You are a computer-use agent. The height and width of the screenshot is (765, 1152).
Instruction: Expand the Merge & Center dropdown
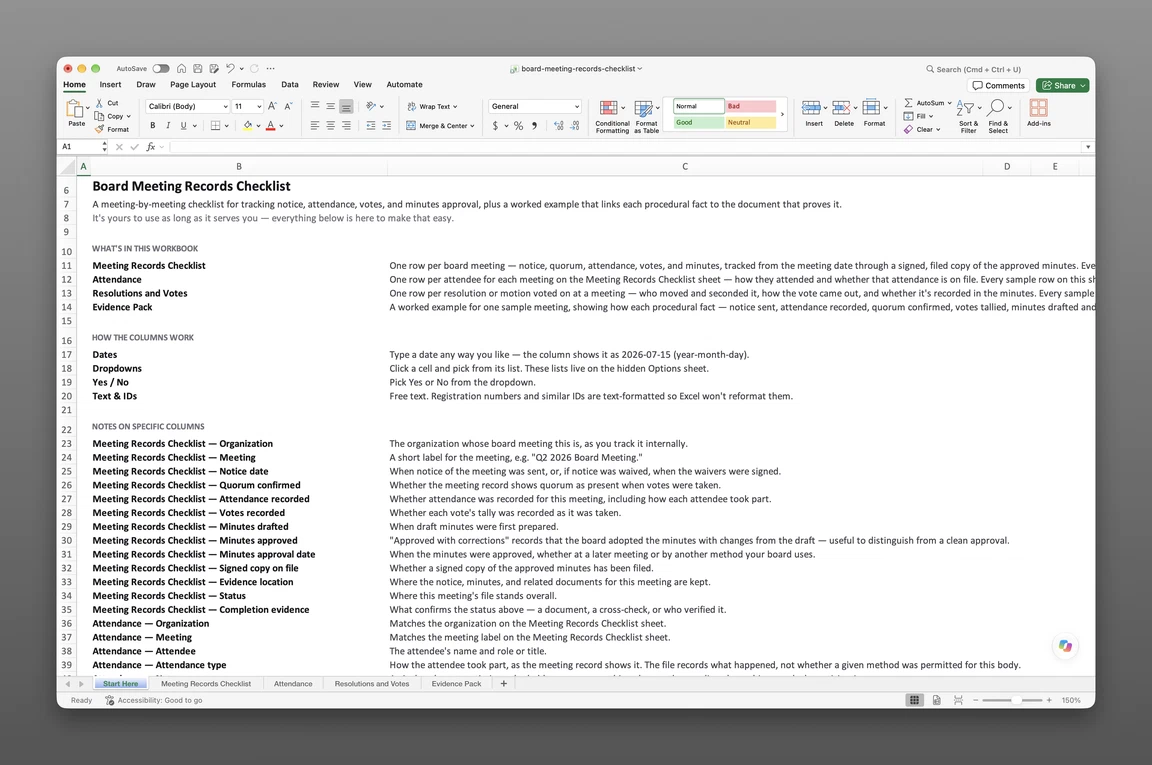(472, 126)
